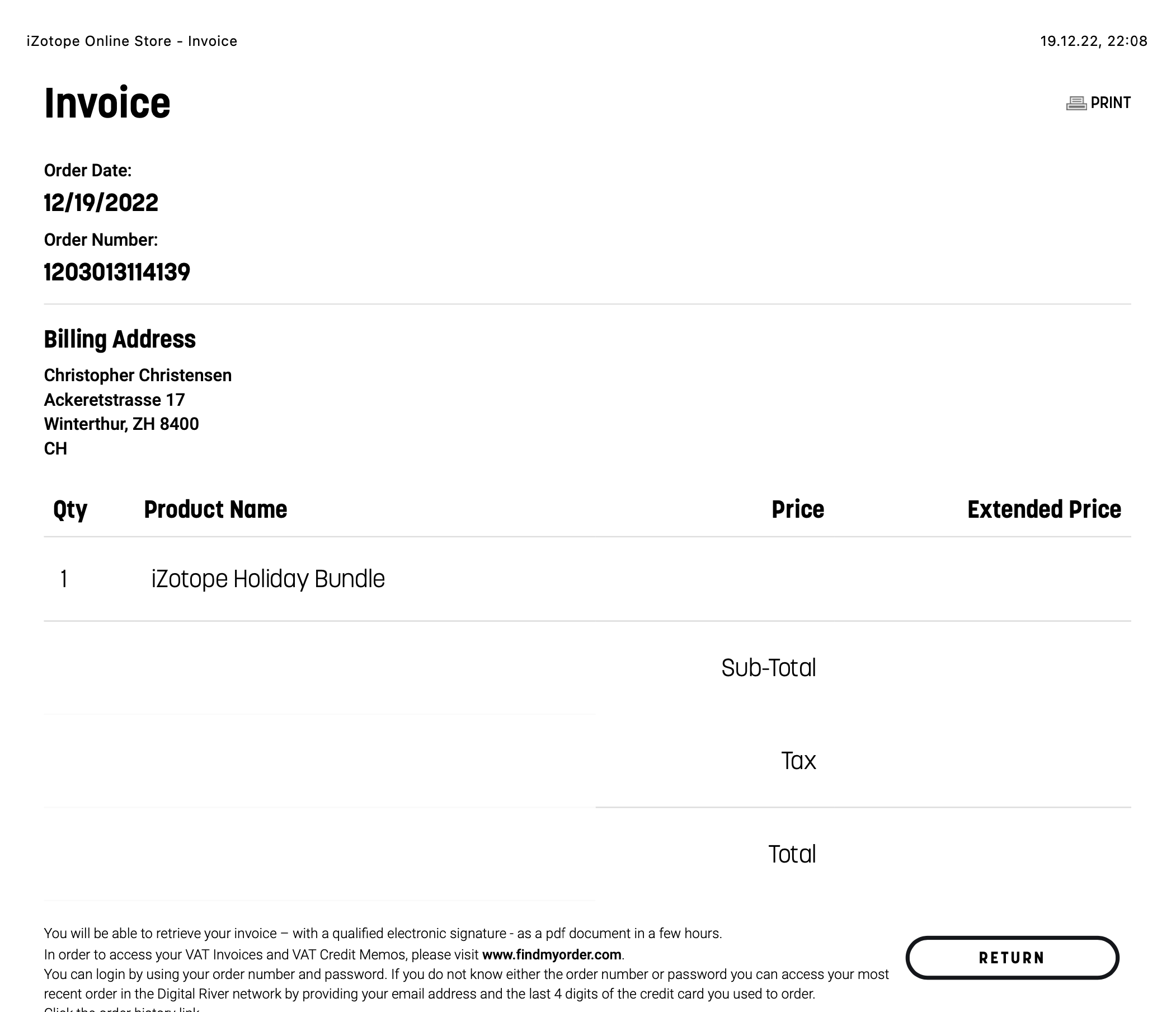Click the Product Name column header
1176x1012 pixels.
(x=215, y=509)
